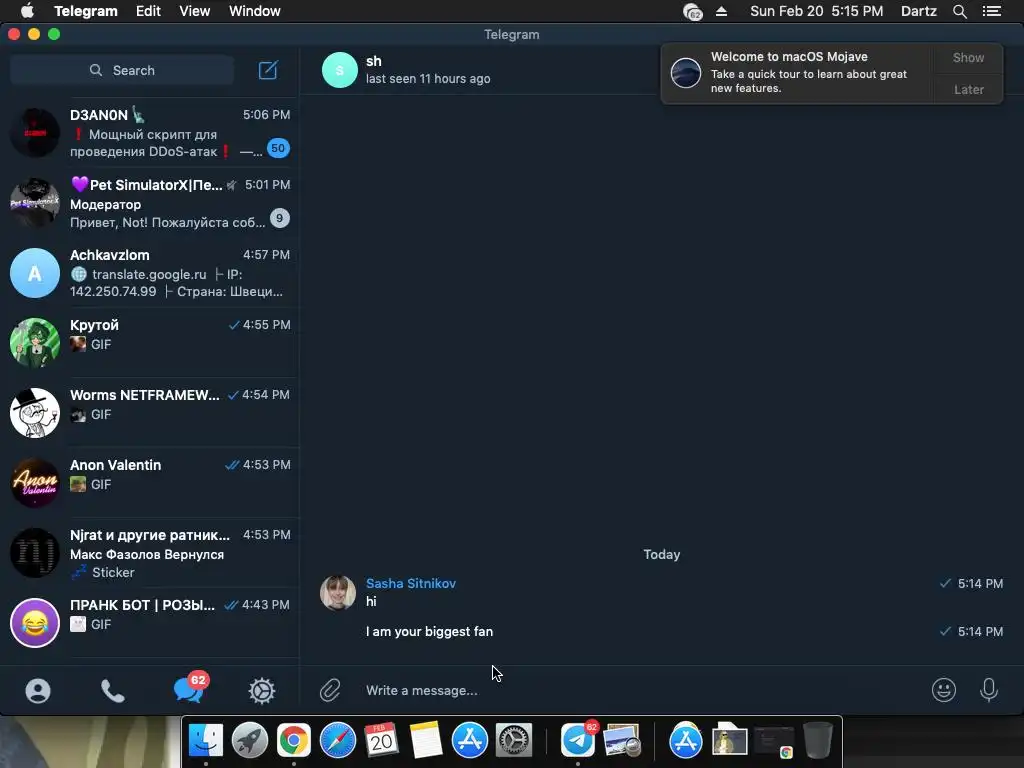Open the View menu
The width and height of the screenshot is (1024, 768).
click(x=195, y=11)
